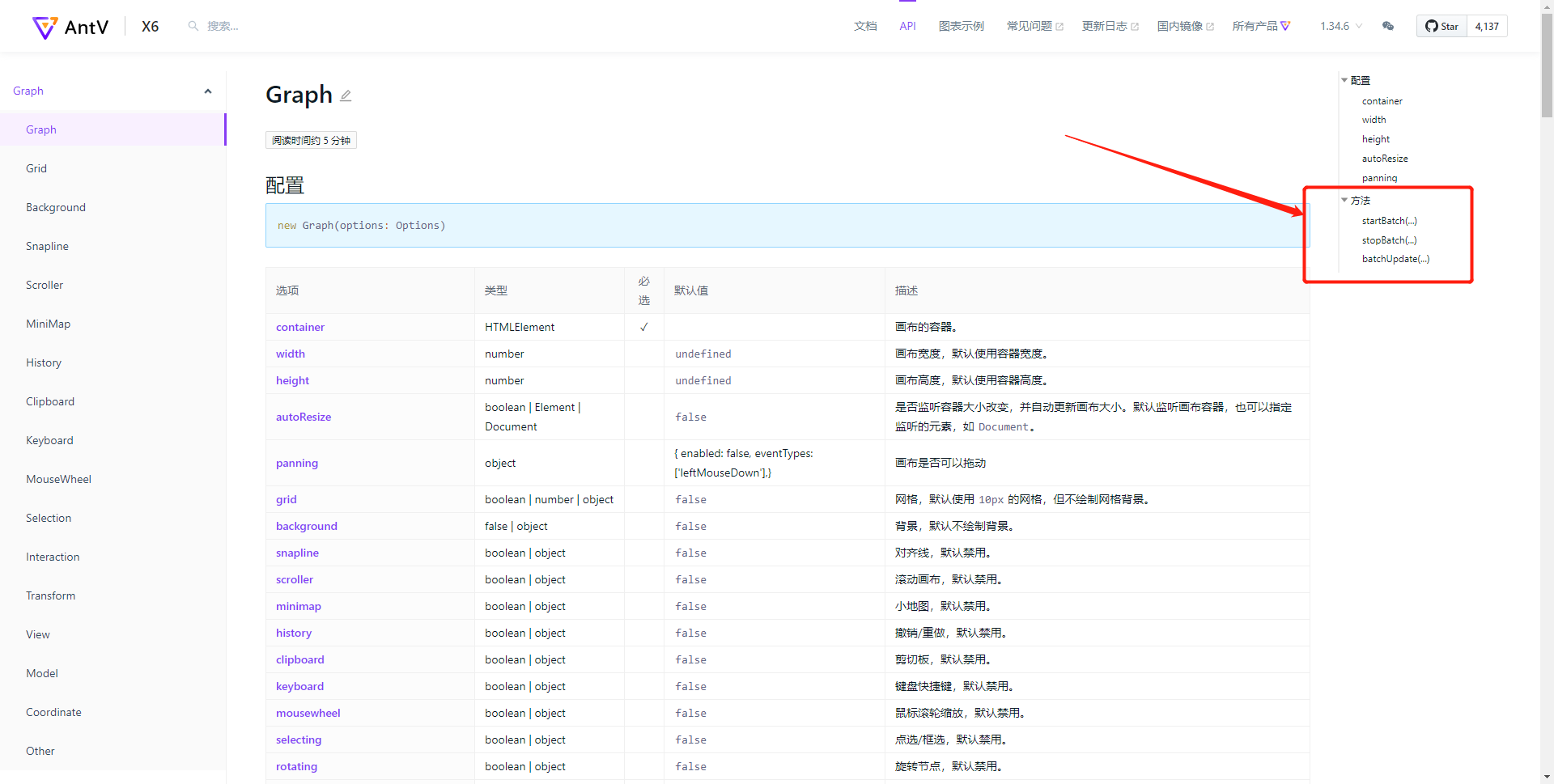The width and height of the screenshot is (1554, 784).
Task: Click the star count 4,137
Action: (x=1487, y=26)
